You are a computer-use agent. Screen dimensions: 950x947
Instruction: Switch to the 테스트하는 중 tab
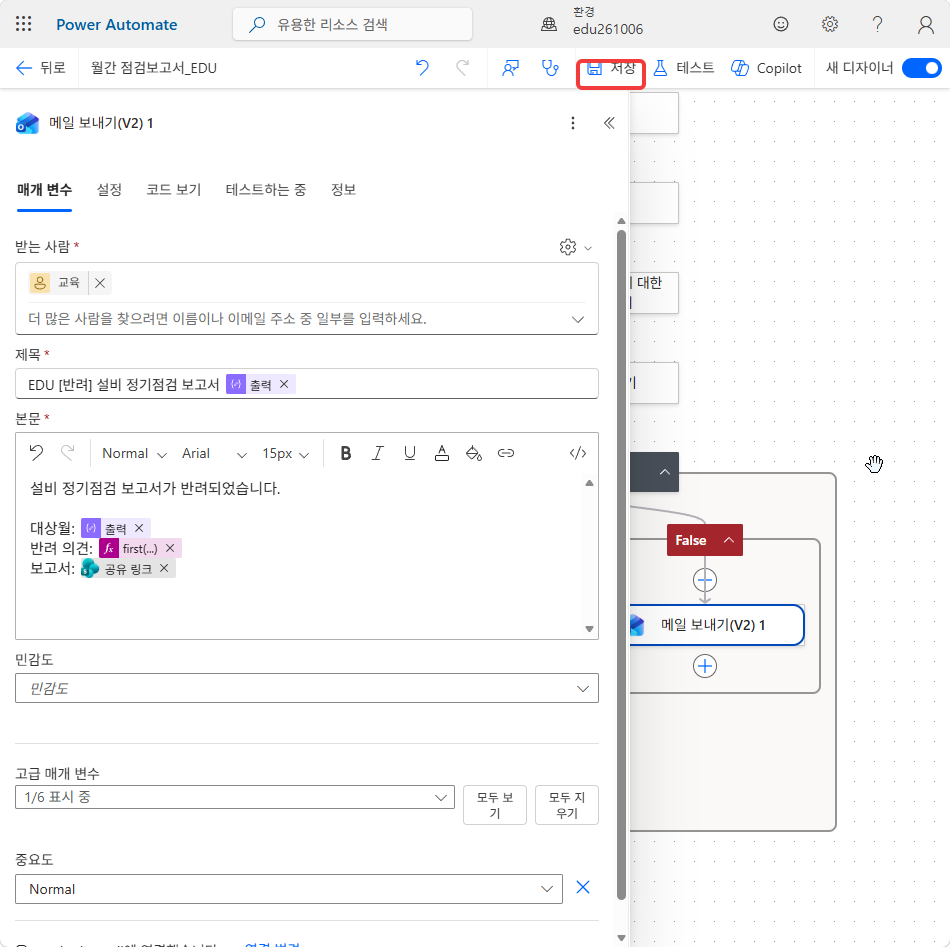(265, 190)
